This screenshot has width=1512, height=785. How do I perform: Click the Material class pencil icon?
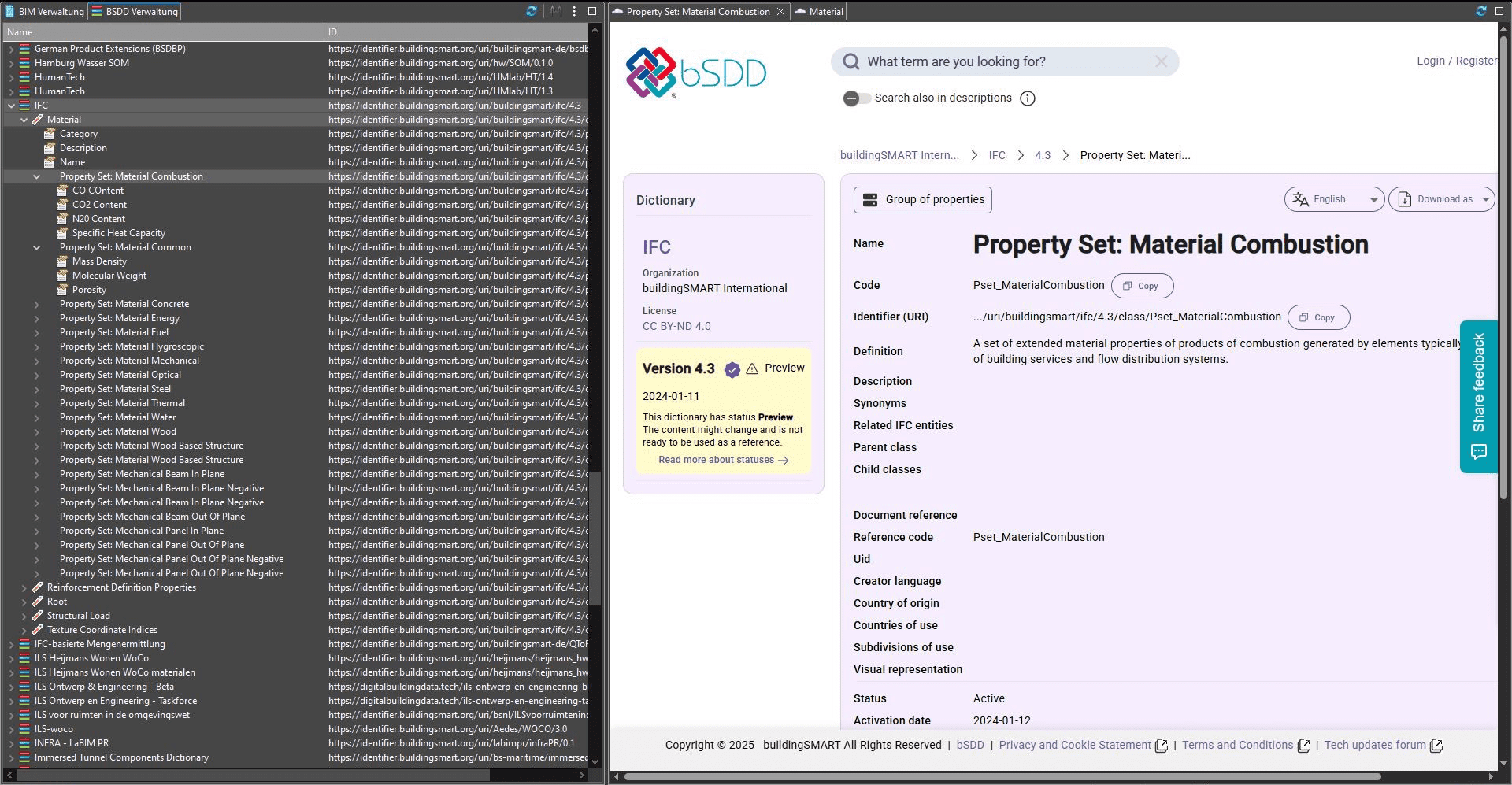37,120
